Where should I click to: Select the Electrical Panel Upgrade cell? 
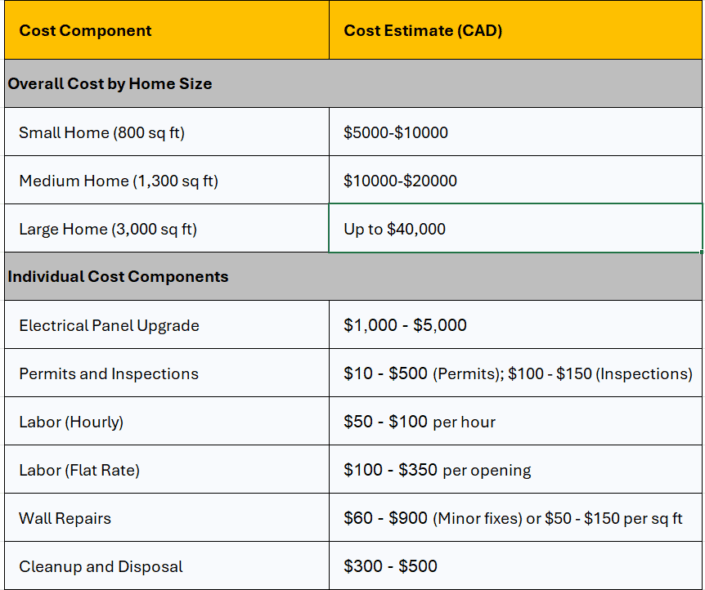[167, 325]
